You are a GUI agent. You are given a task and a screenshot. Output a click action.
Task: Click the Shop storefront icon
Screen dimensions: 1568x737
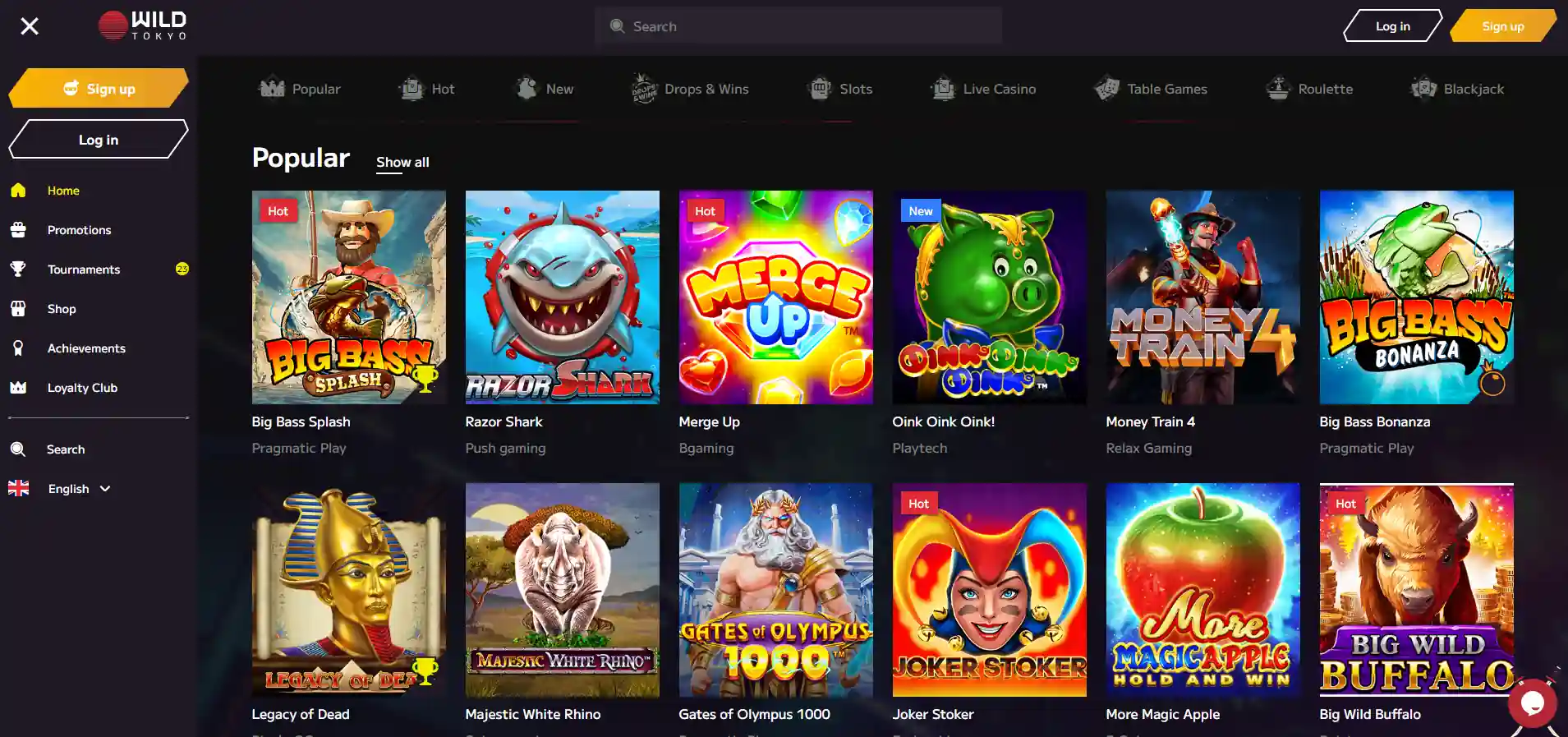point(18,309)
